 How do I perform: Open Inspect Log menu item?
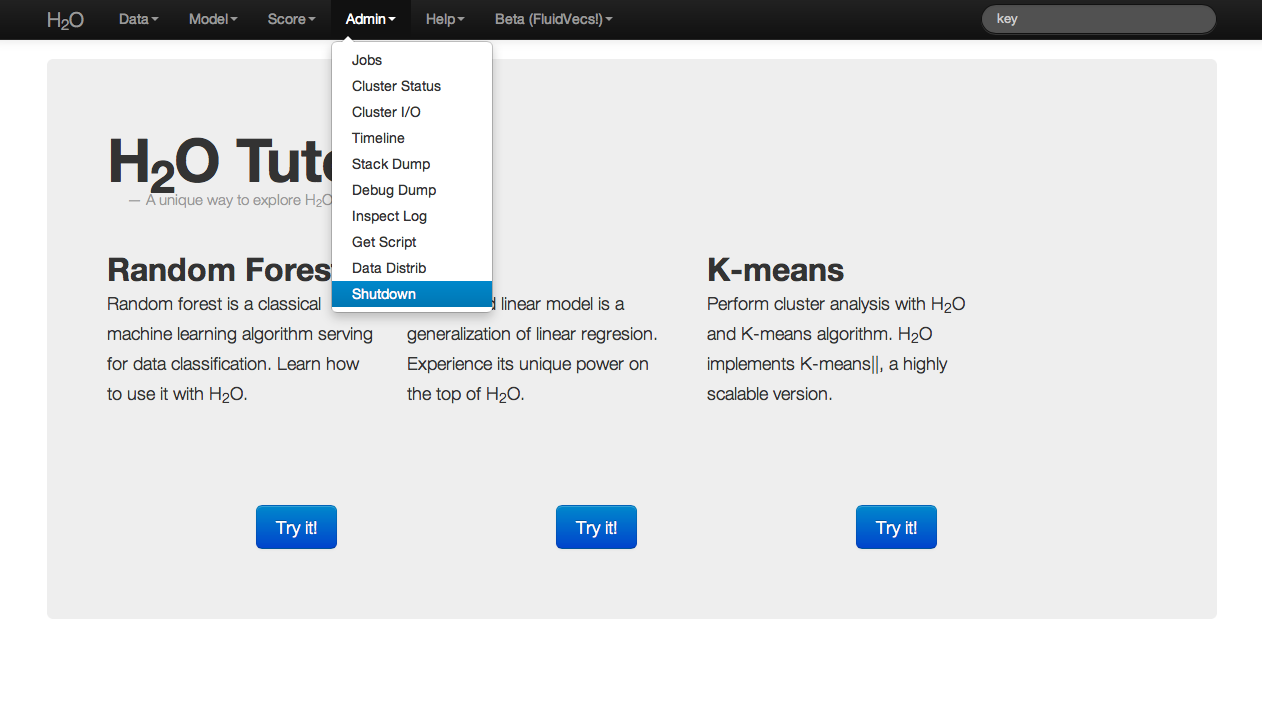coord(412,216)
